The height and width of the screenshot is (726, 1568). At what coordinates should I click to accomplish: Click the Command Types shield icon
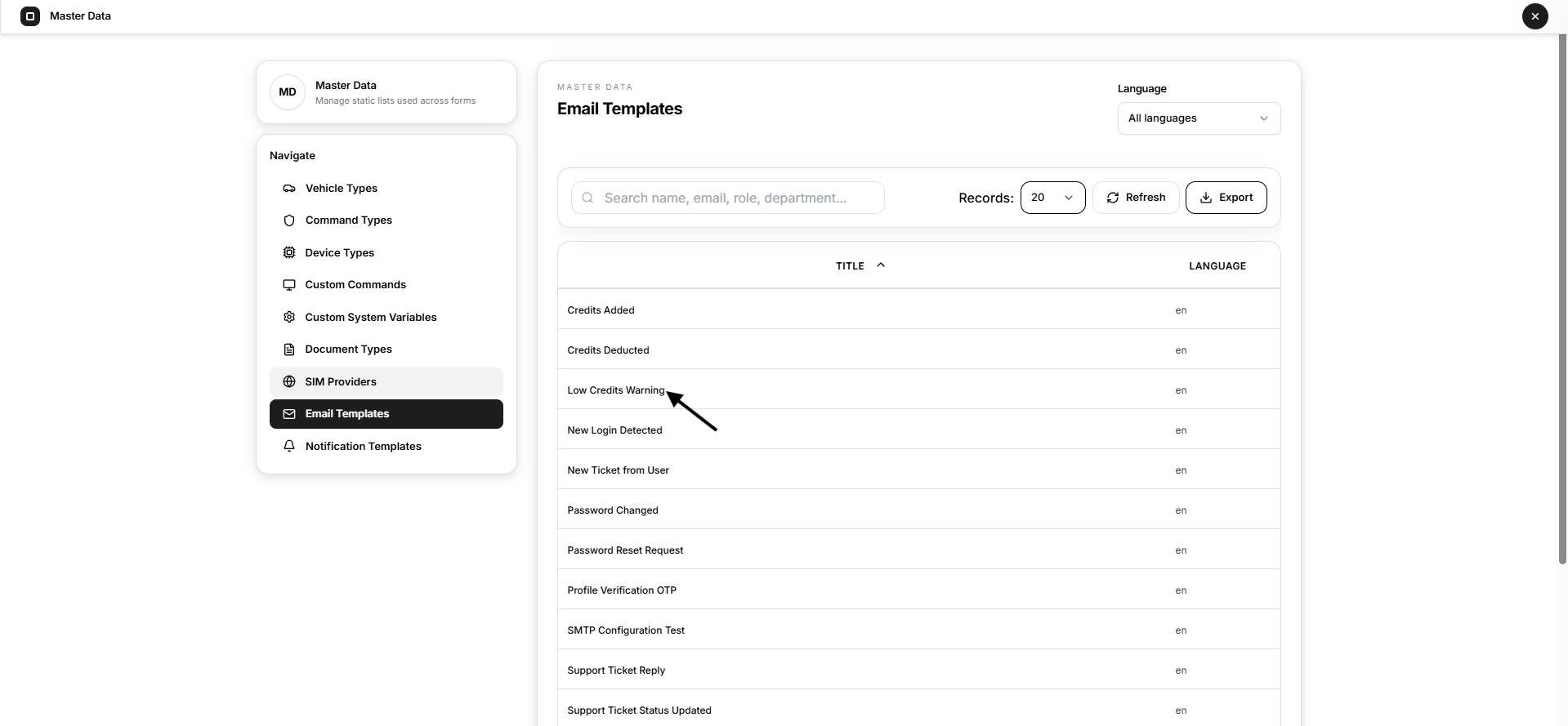coord(289,220)
